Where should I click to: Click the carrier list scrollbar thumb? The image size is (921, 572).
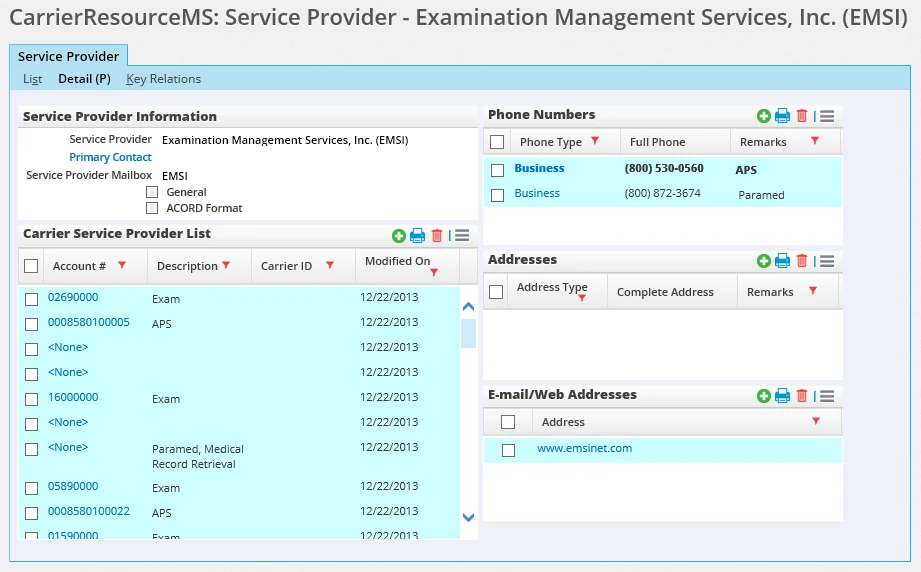[x=468, y=334]
